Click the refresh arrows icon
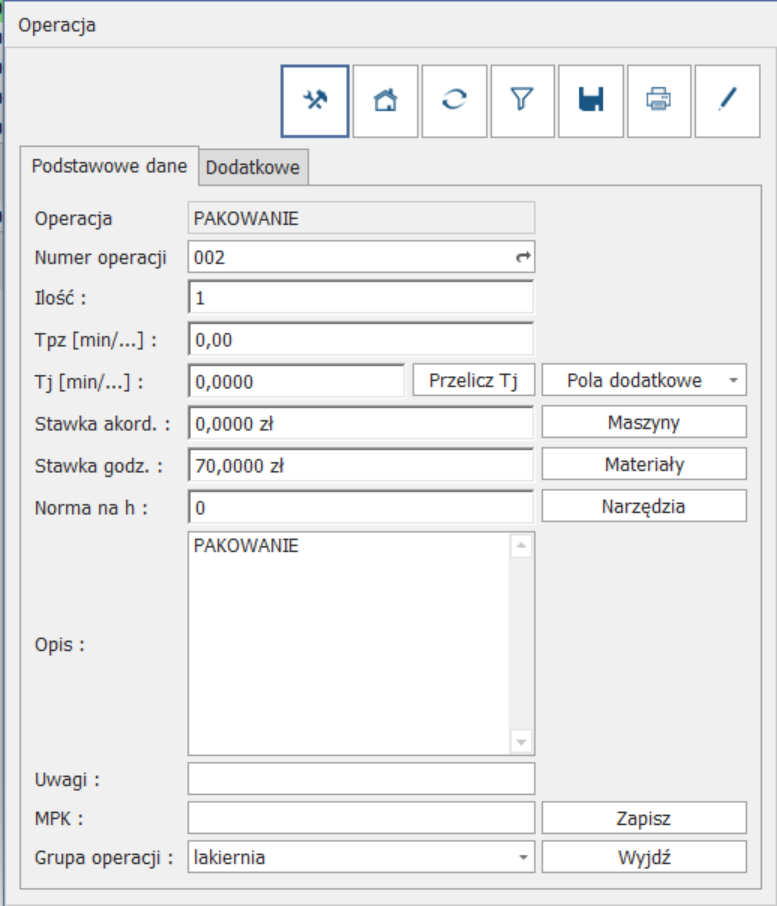 pos(454,101)
